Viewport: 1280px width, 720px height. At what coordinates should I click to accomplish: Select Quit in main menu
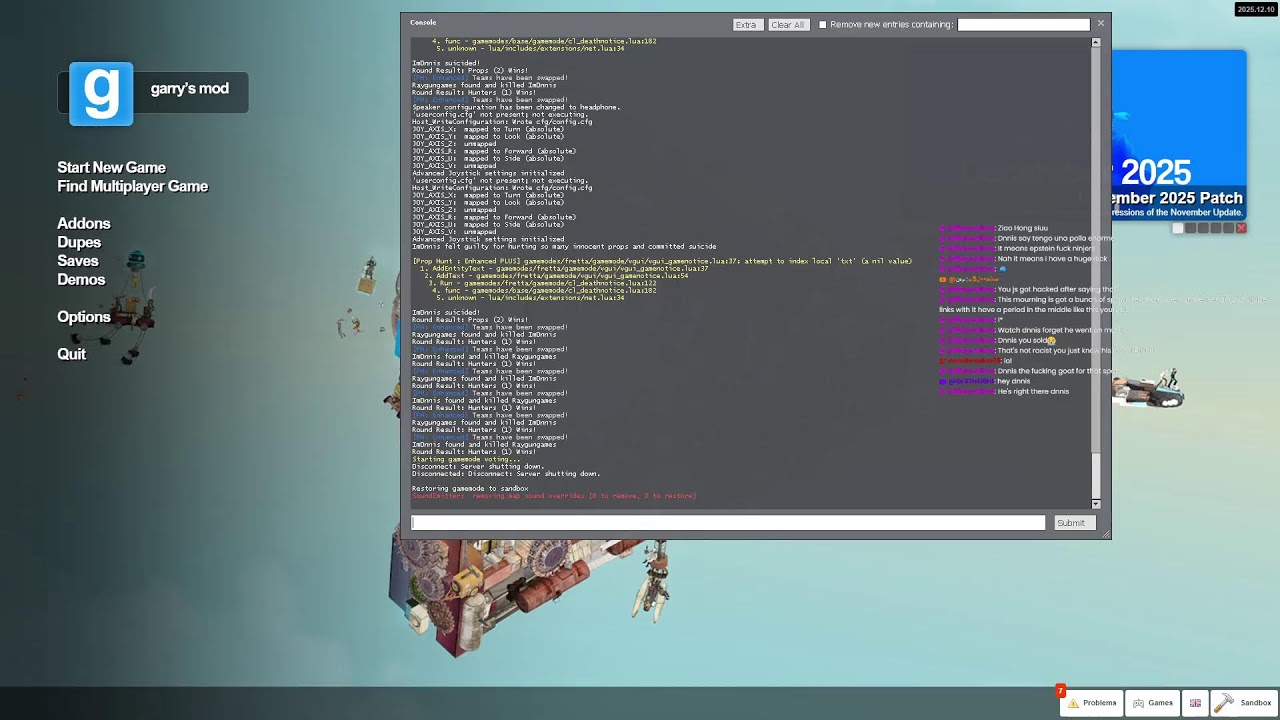coord(72,354)
